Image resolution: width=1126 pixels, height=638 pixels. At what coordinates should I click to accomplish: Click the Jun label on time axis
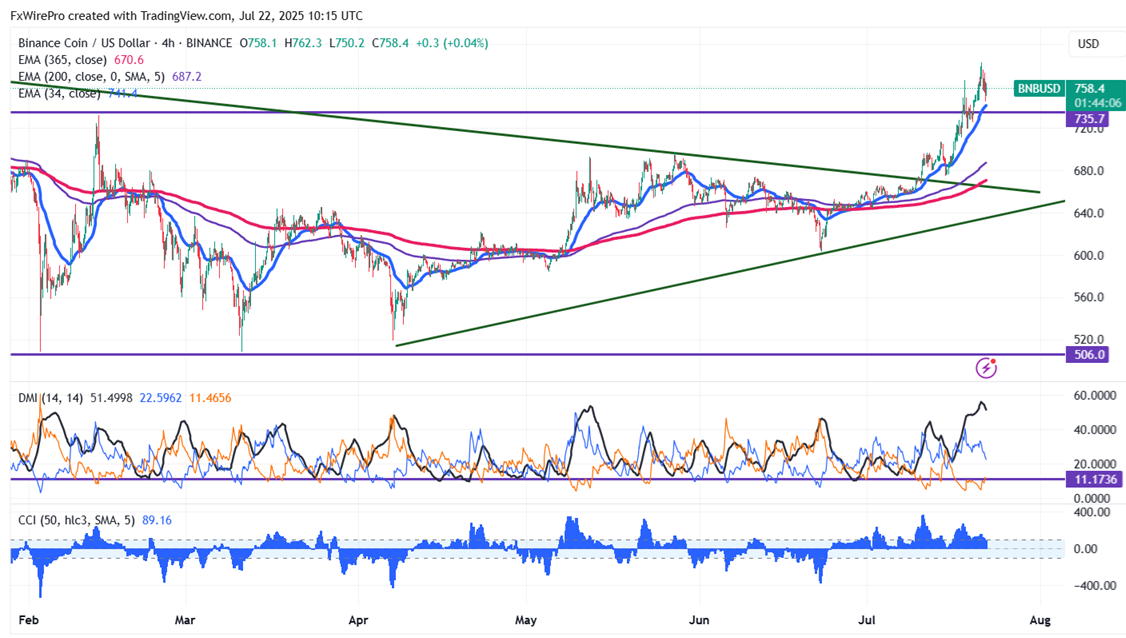click(699, 619)
